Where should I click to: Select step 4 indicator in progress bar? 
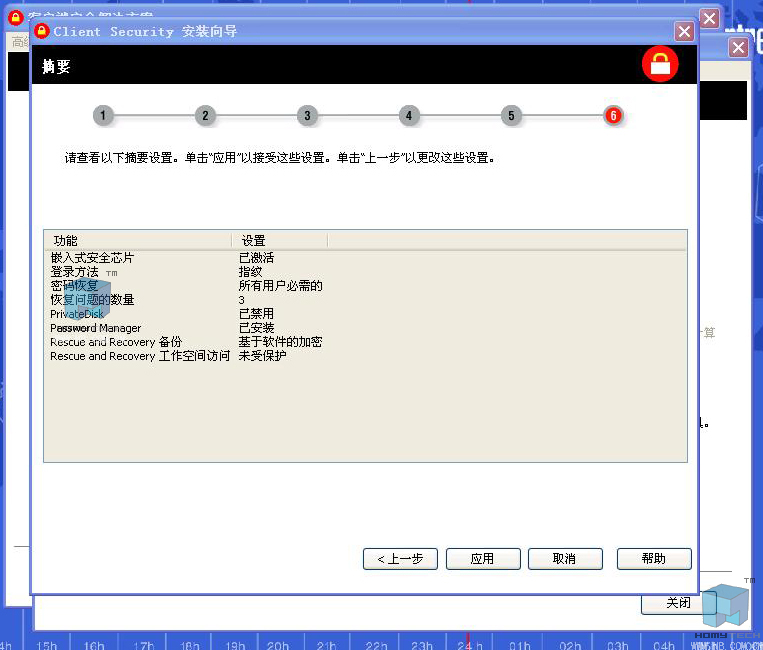point(409,116)
